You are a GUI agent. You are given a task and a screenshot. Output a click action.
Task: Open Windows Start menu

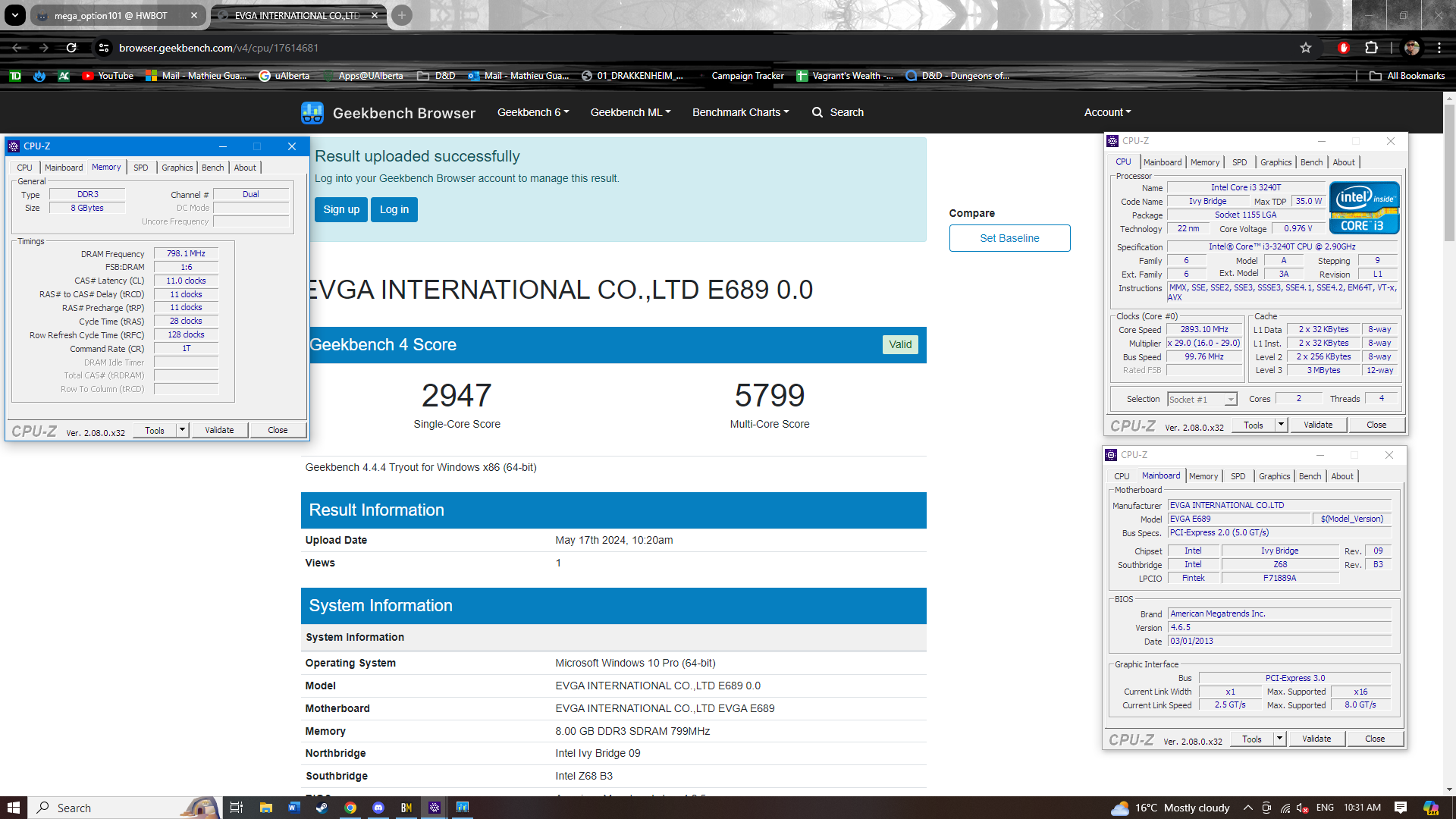click(13, 808)
